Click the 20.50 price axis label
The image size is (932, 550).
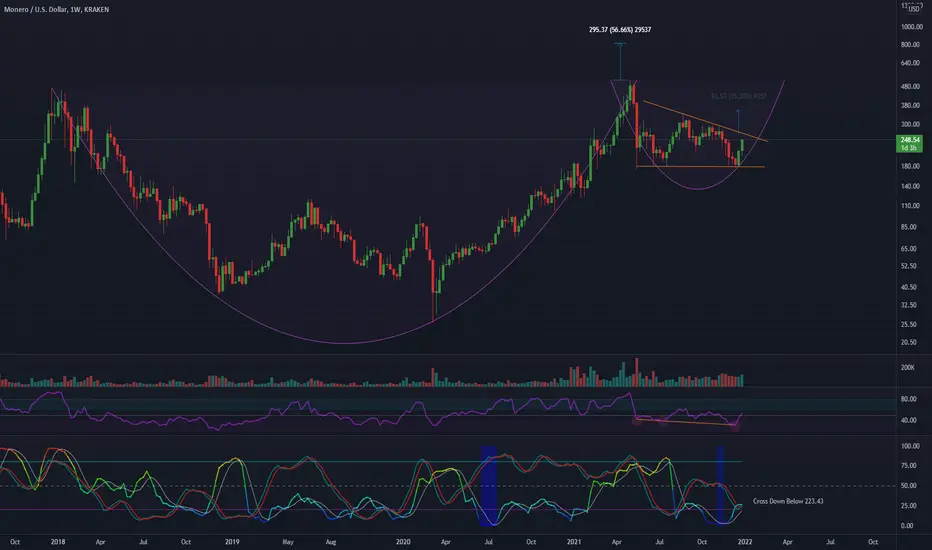click(909, 342)
